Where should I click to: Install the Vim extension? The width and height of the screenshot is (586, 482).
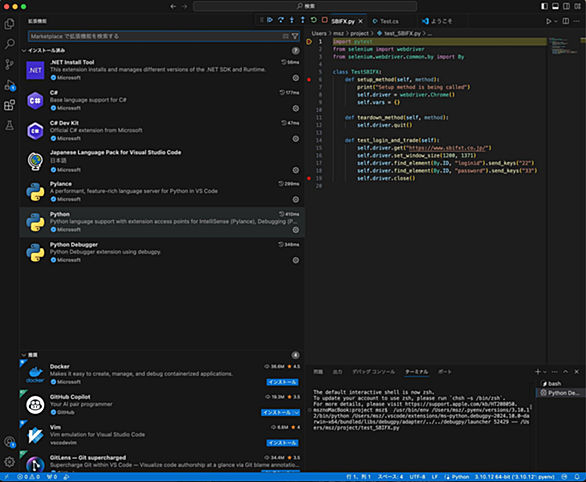[x=283, y=443]
